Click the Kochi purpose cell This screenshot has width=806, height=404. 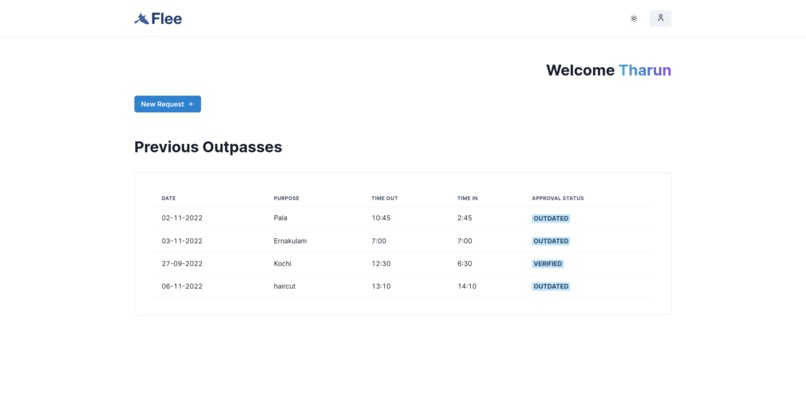pos(283,263)
